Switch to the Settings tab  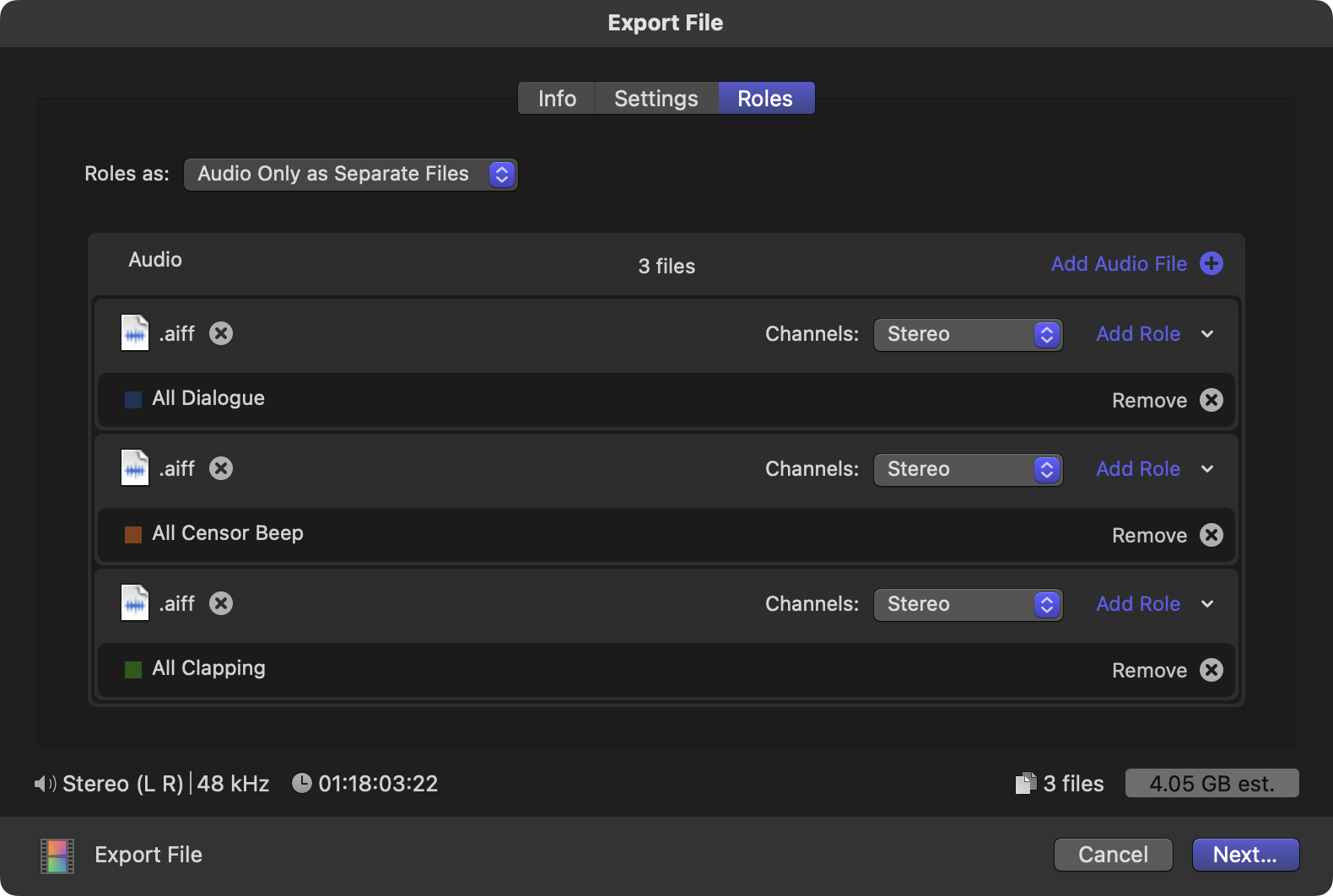click(656, 99)
